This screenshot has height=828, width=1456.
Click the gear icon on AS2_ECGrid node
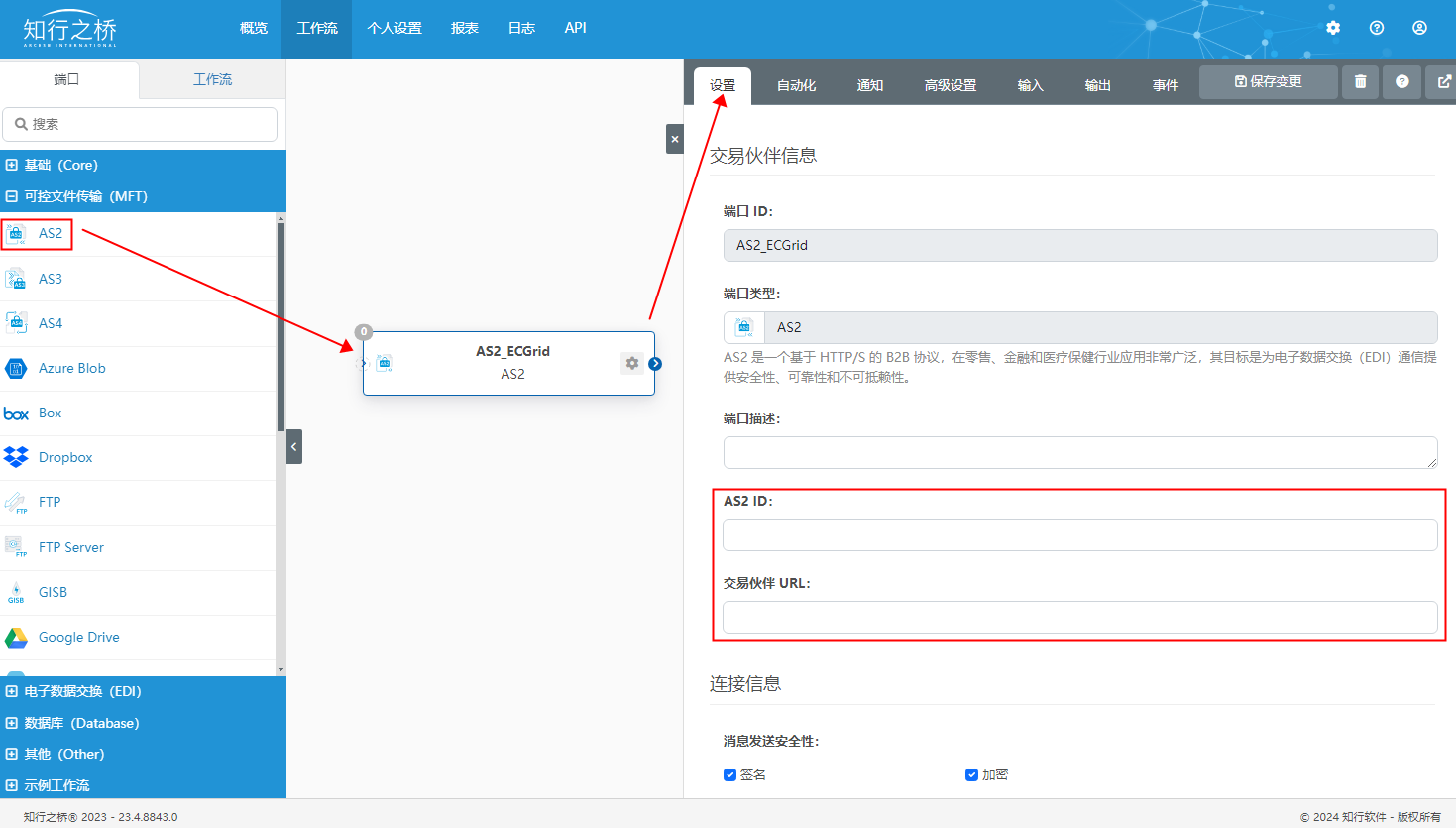pos(632,363)
